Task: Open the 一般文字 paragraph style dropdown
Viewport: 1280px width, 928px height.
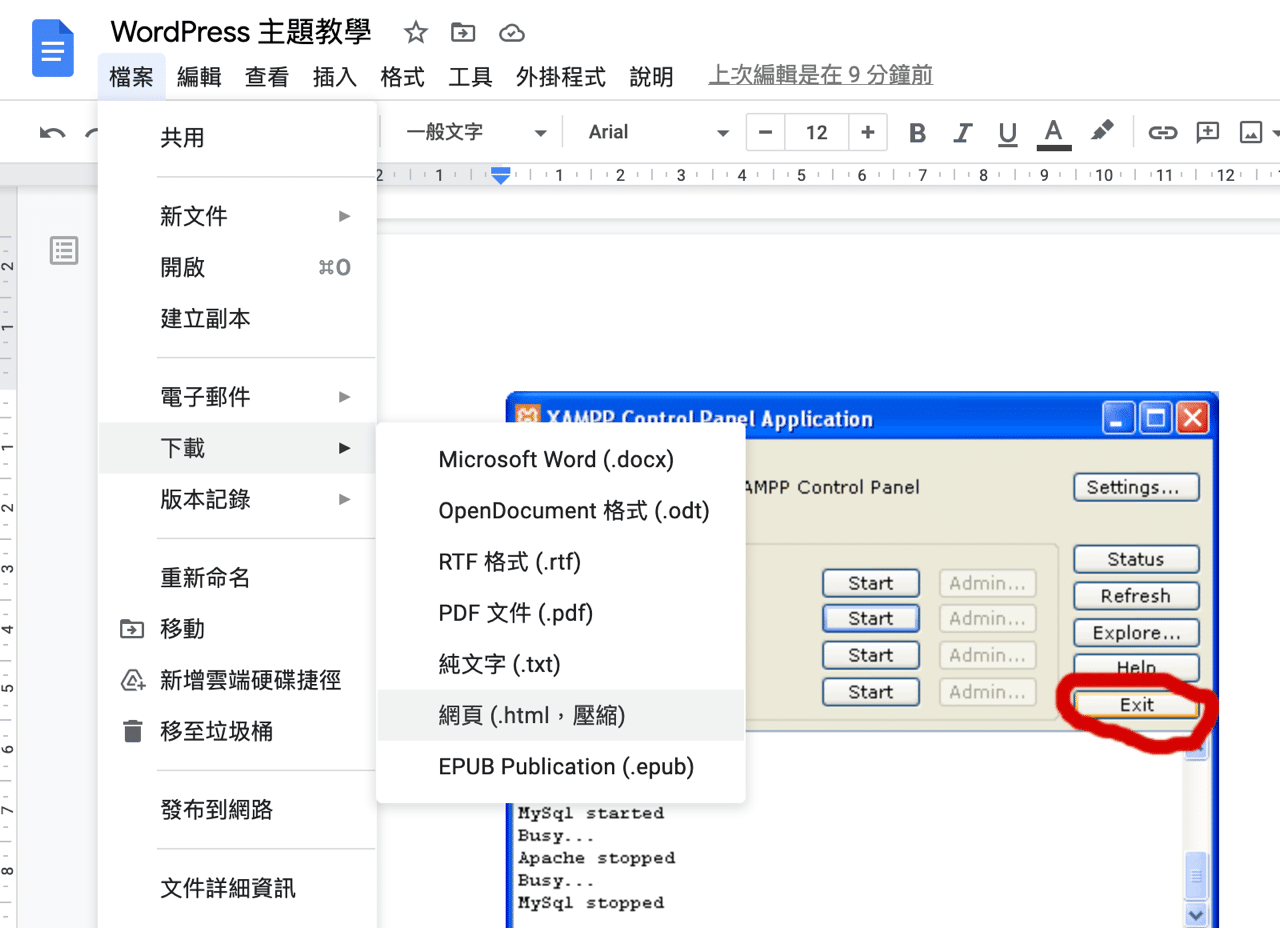Action: (x=477, y=132)
